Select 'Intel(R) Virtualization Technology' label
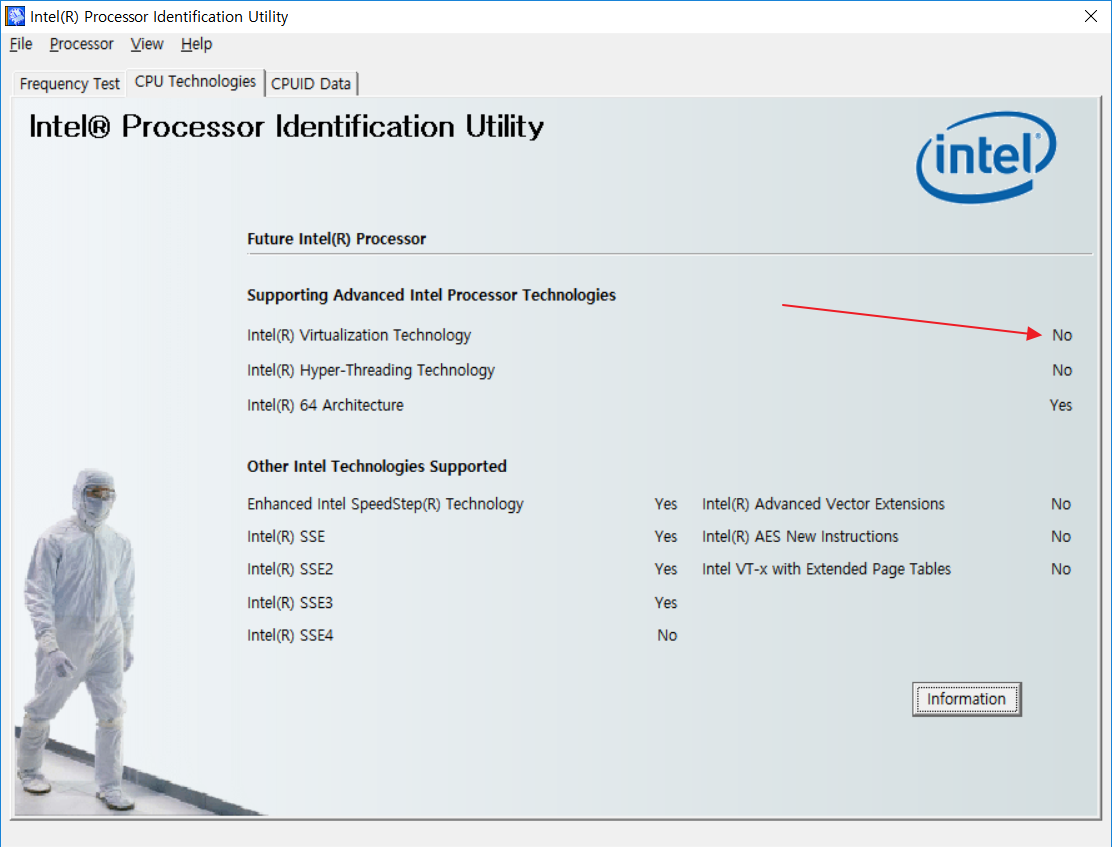Image resolution: width=1112 pixels, height=847 pixels. (359, 335)
